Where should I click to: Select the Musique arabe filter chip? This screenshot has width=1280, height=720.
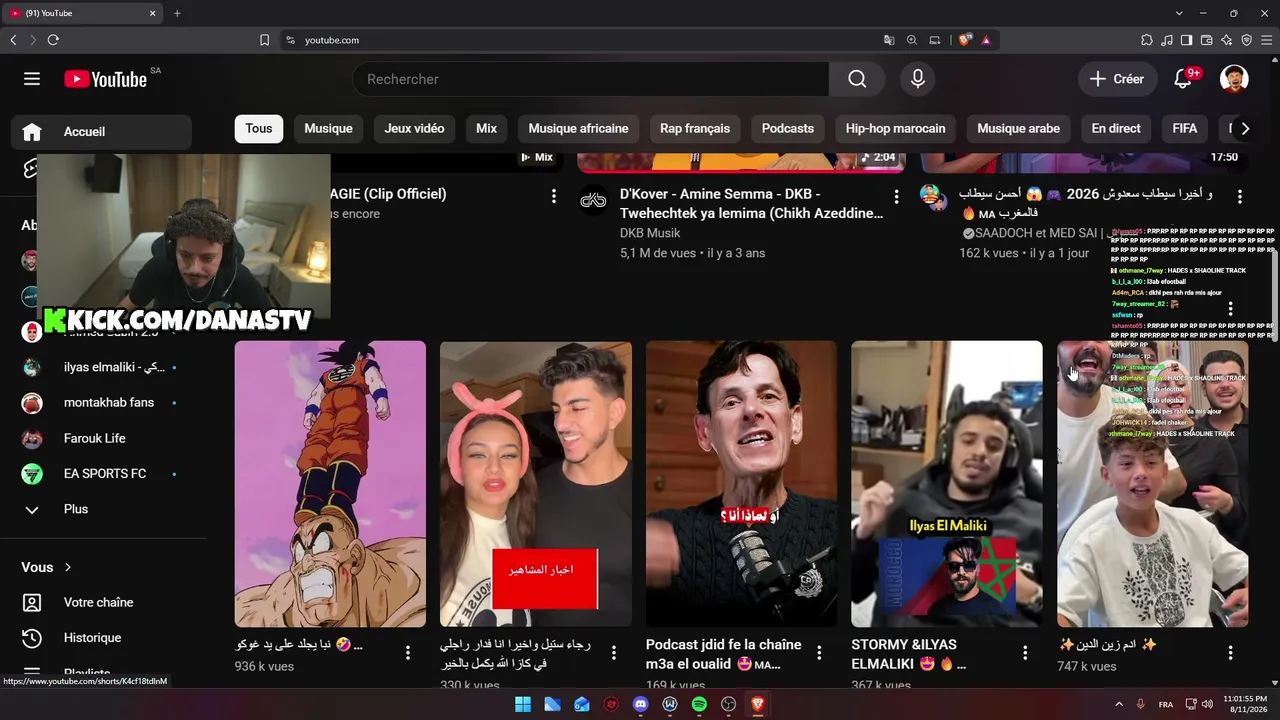pyautogui.click(x=1018, y=128)
